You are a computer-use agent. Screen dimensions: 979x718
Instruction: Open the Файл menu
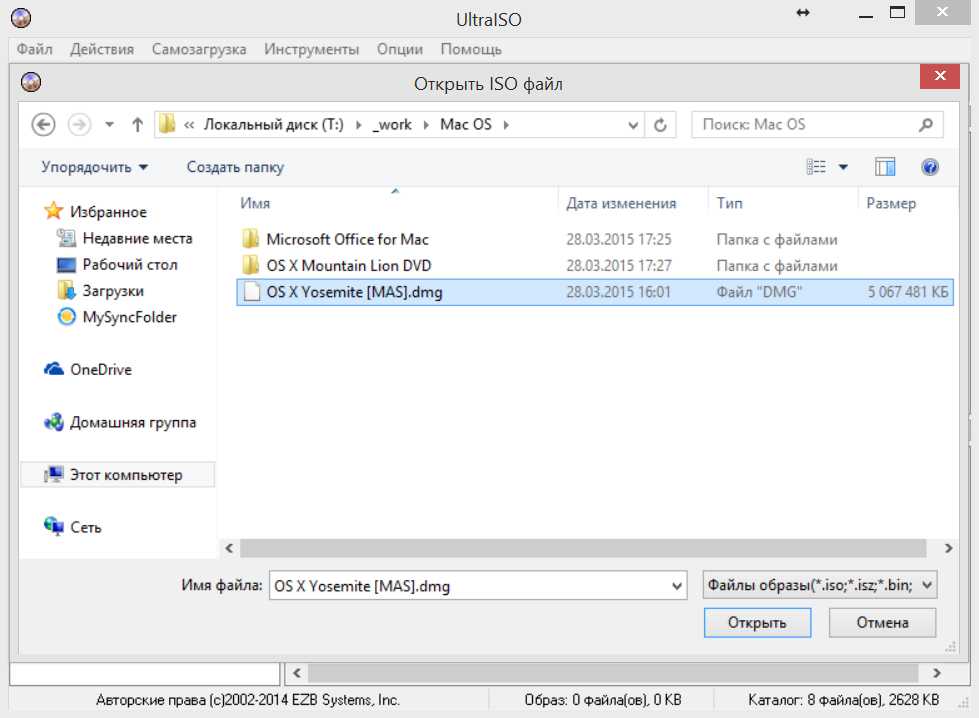coord(34,49)
